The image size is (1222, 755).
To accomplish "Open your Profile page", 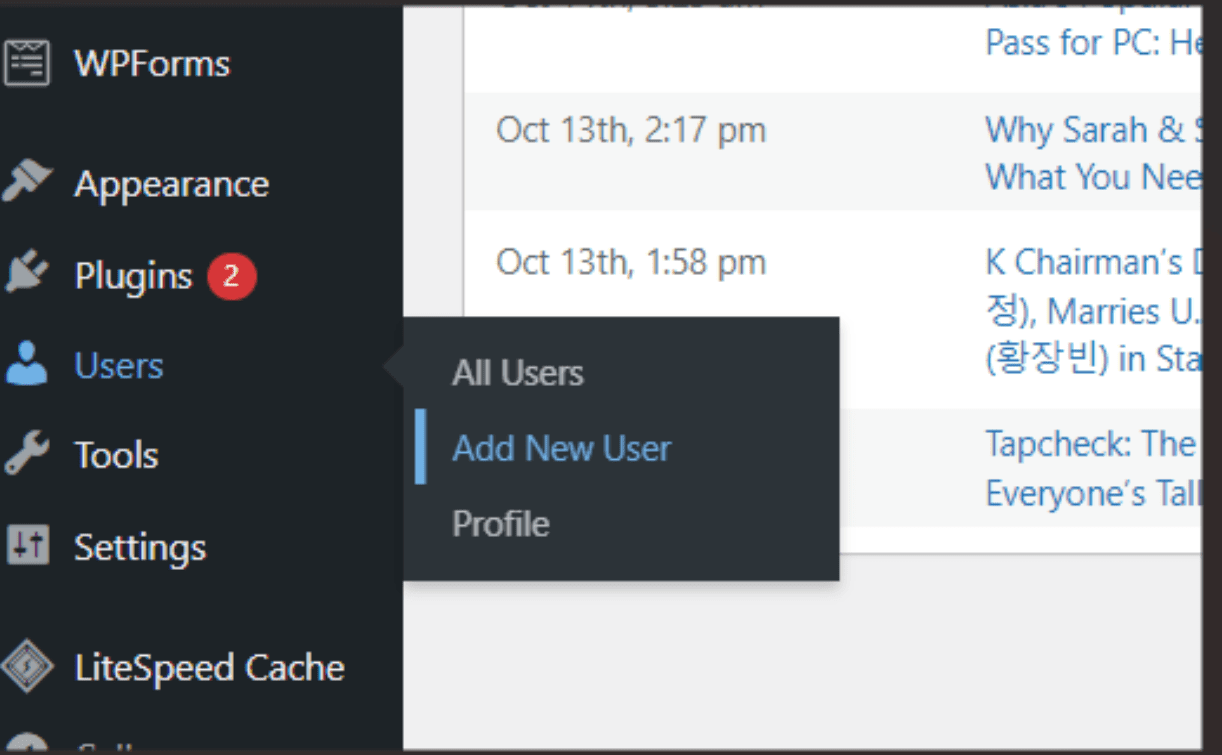I will point(500,523).
